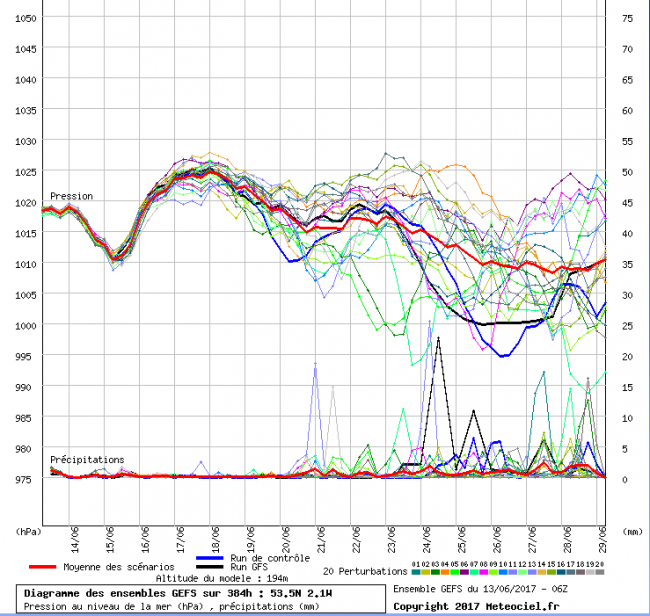Click the 'Précipitations' label on the chart
Viewport: 650px width, 616px height.
tap(88, 459)
